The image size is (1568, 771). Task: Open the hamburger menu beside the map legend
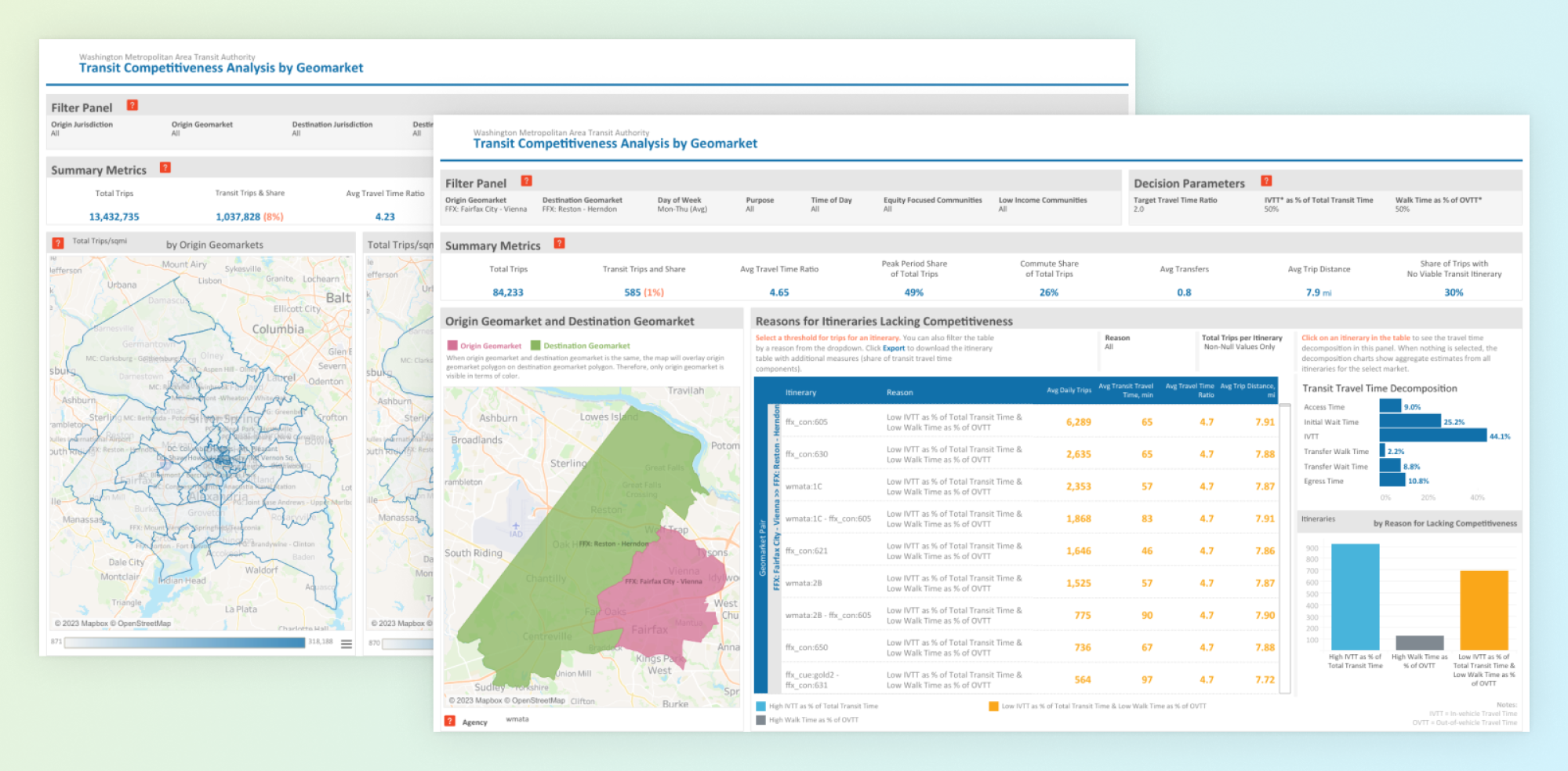click(x=347, y=644)
